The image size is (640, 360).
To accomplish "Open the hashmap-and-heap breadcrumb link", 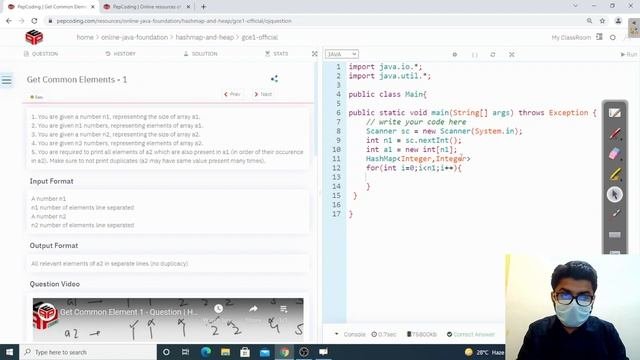I will (x=204, y=37).
